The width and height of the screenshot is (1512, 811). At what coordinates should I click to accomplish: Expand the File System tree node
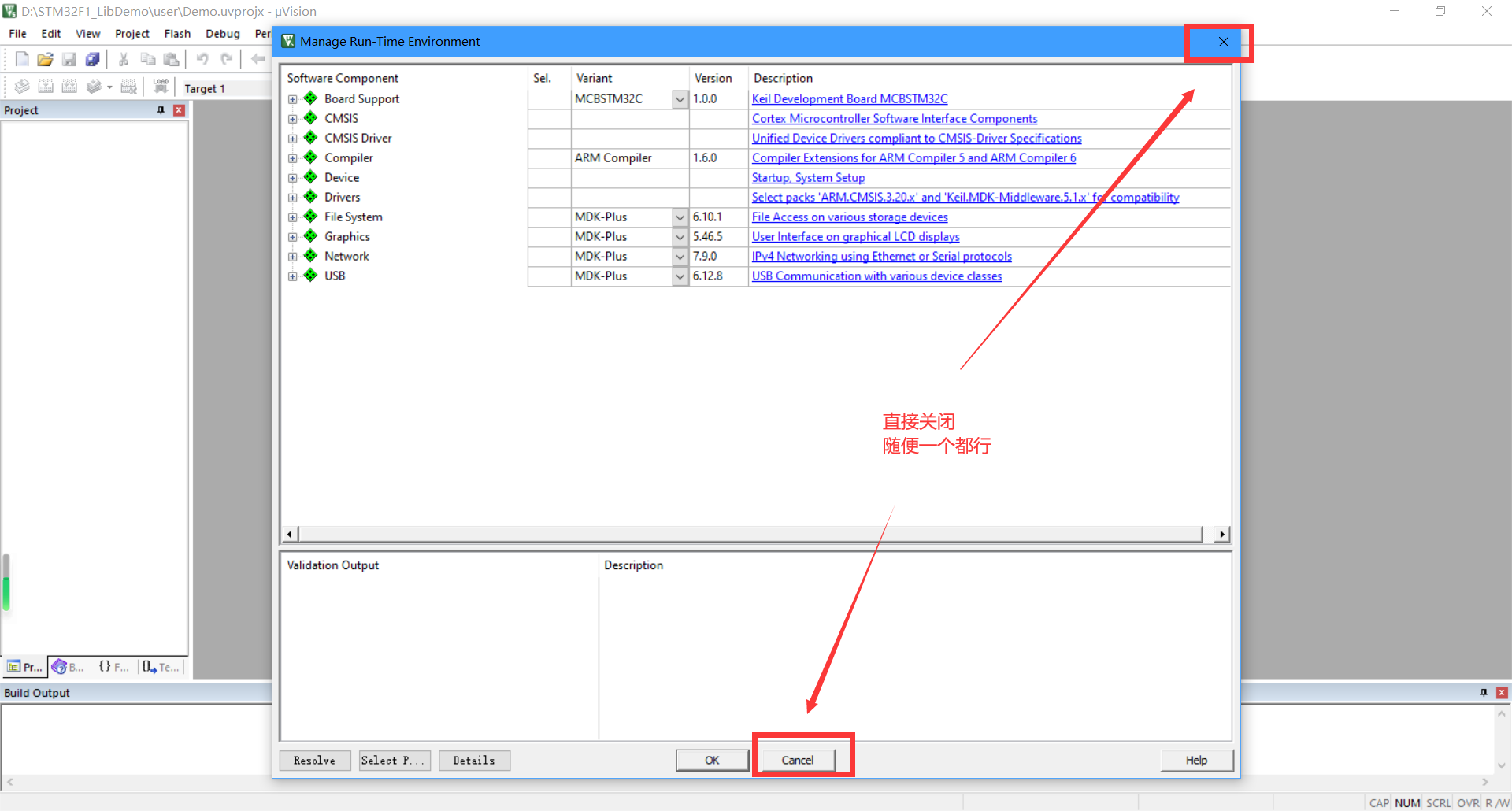[293, 217]
